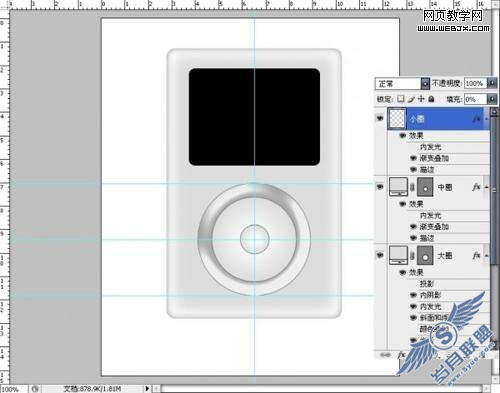Select 大圈 layer vector mask thumbnail

(x=425, y=256)
